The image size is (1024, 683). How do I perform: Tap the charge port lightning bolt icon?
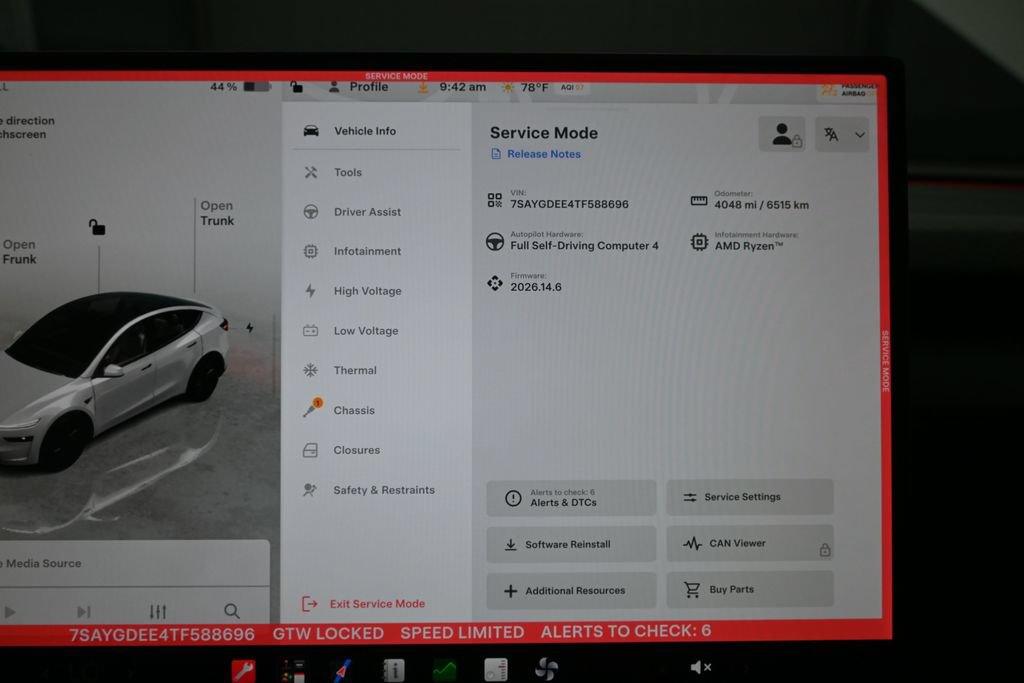pyautogui.click(x=250, y=327)
